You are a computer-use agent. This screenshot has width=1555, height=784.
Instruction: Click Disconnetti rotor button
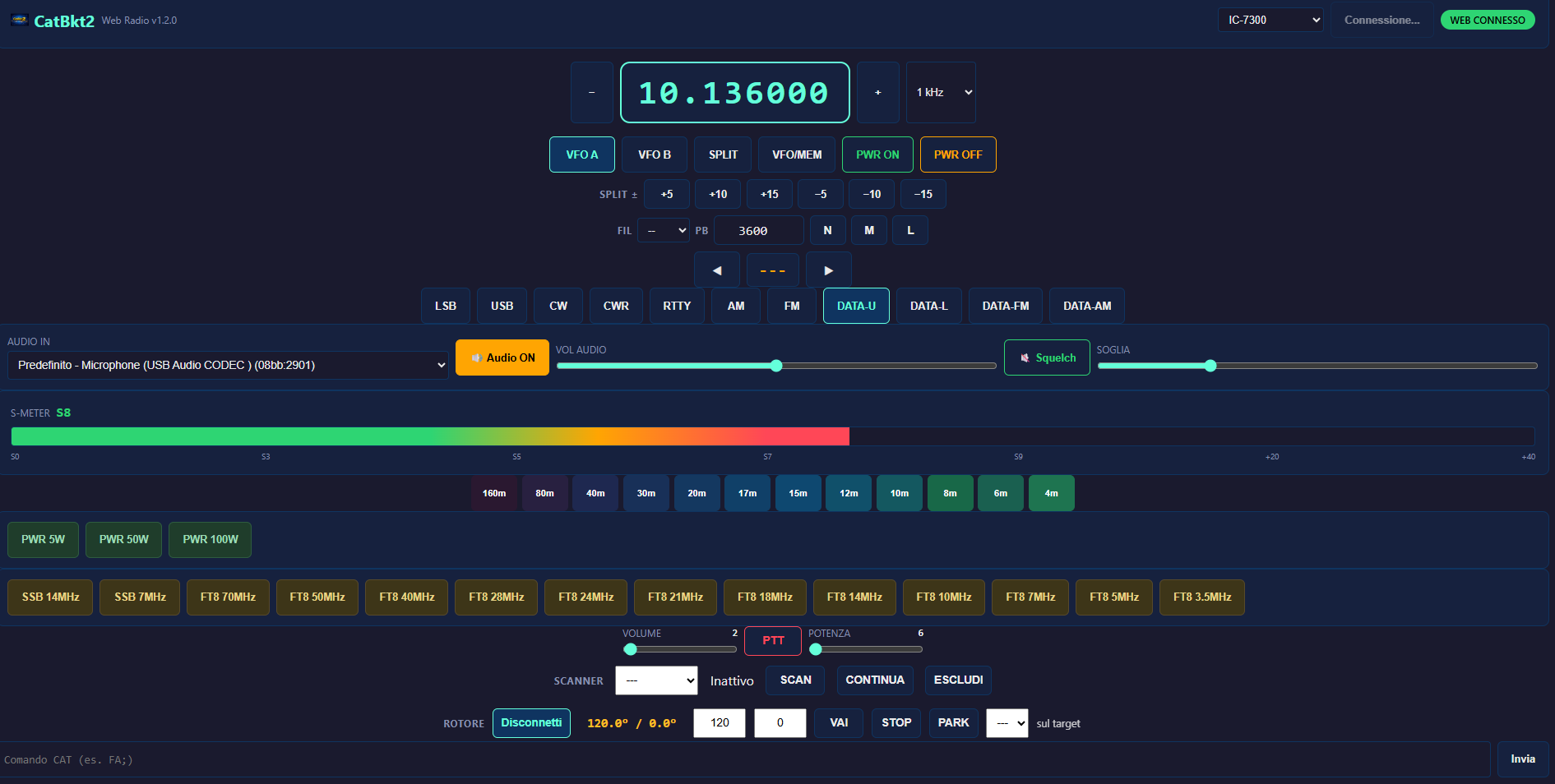[531, 723]
